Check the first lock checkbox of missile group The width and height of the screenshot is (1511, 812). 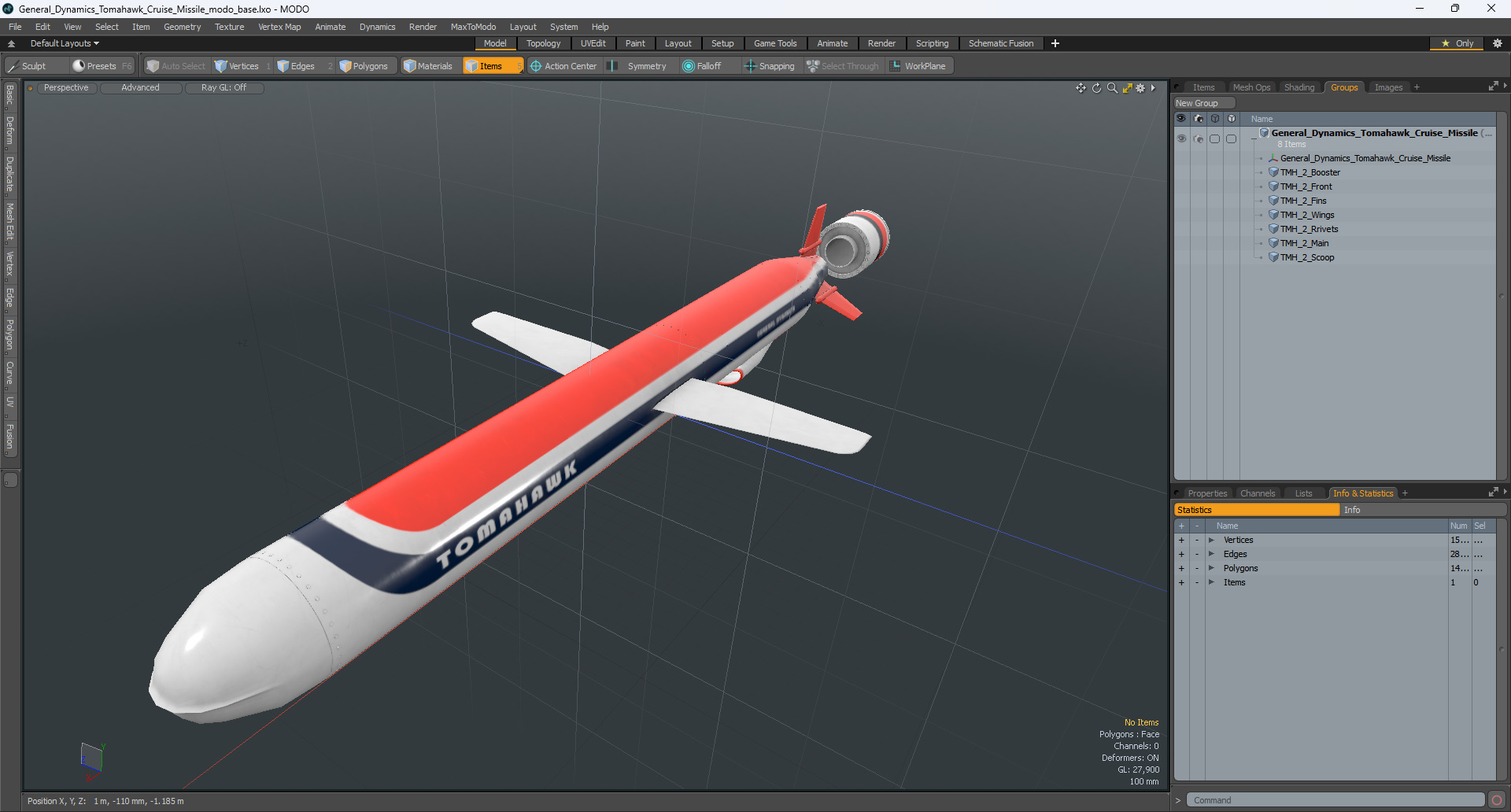pos(1215,138)
